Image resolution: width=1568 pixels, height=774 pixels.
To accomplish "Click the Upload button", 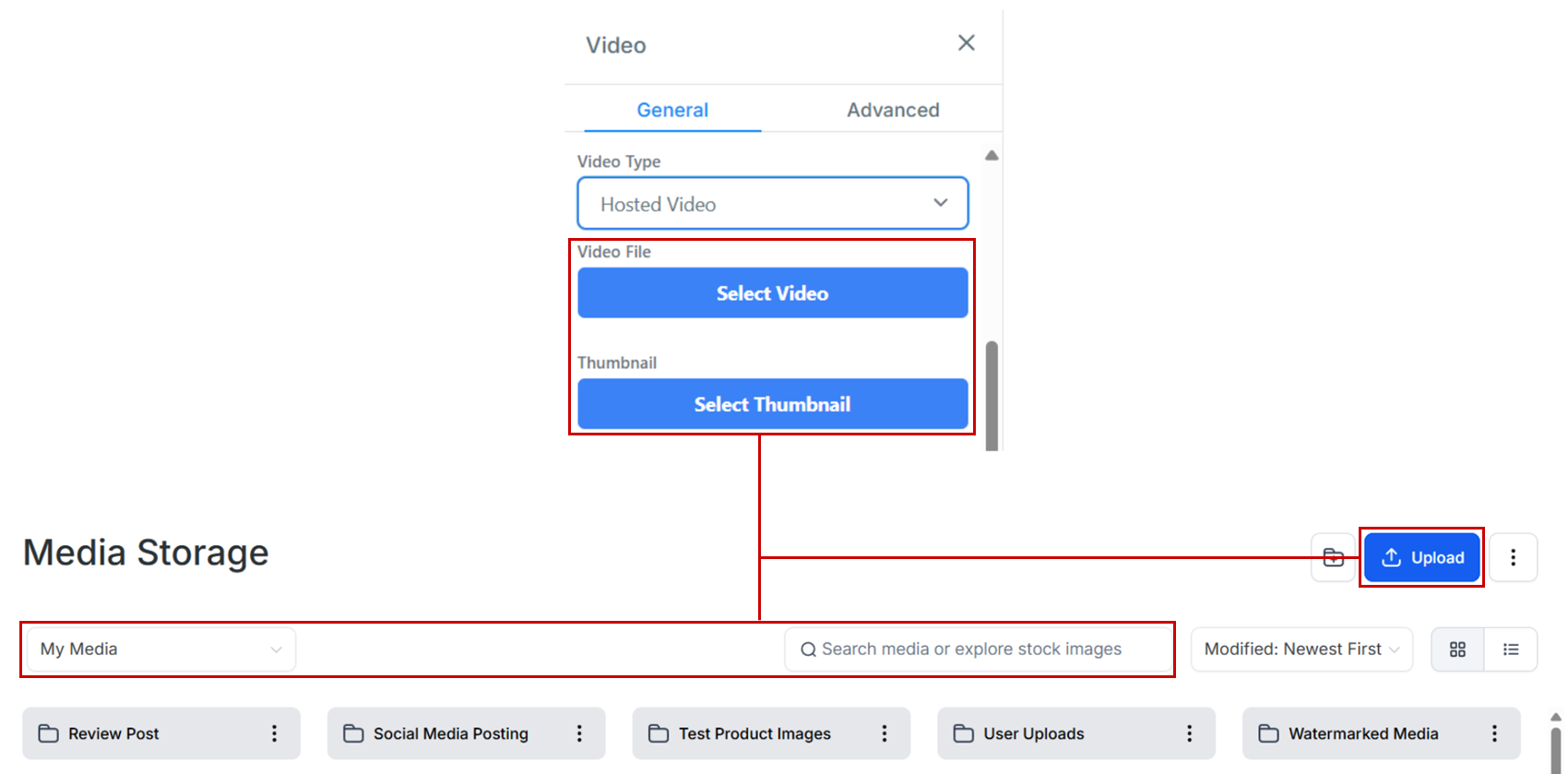I will [1422, 557].
